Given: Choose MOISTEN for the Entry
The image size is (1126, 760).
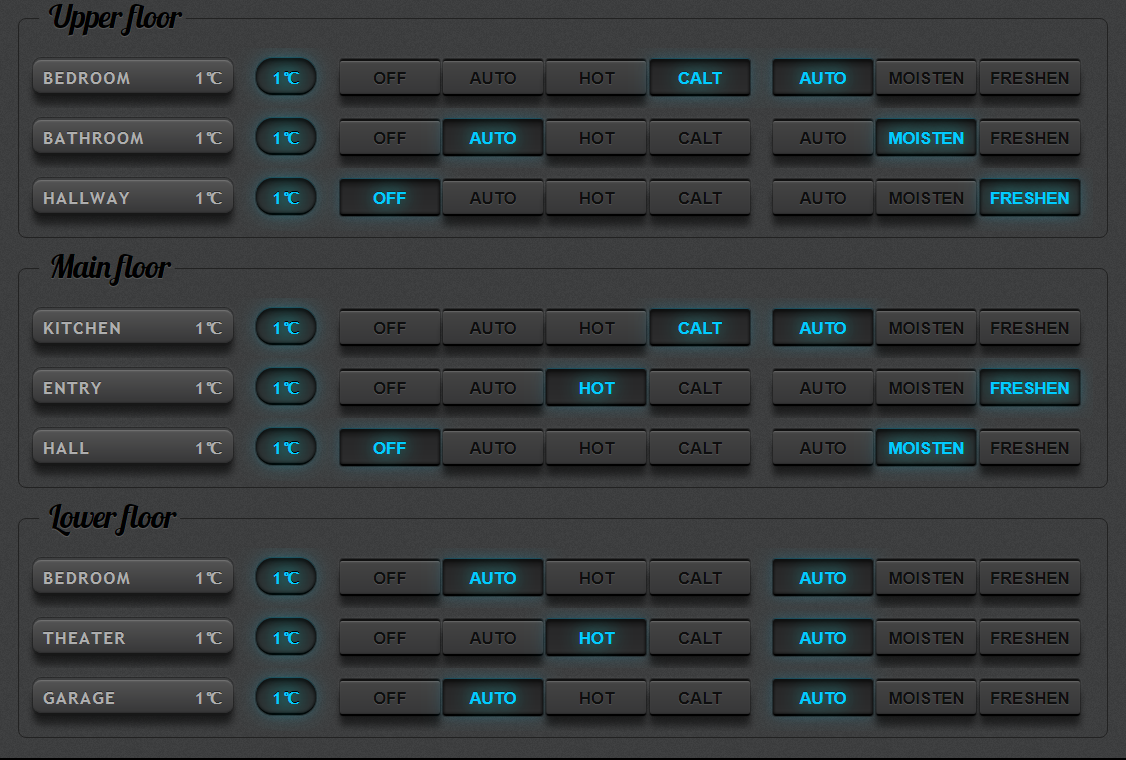Looking at the screenshot, I should 926,388.
